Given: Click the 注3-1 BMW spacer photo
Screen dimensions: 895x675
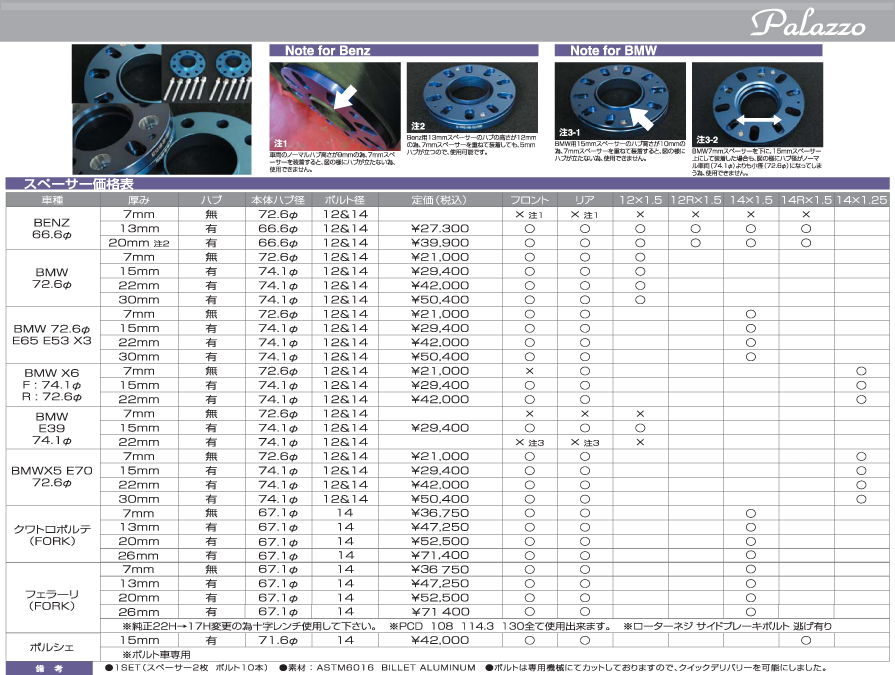Looking at the screenshot, I should click(620, 101).
